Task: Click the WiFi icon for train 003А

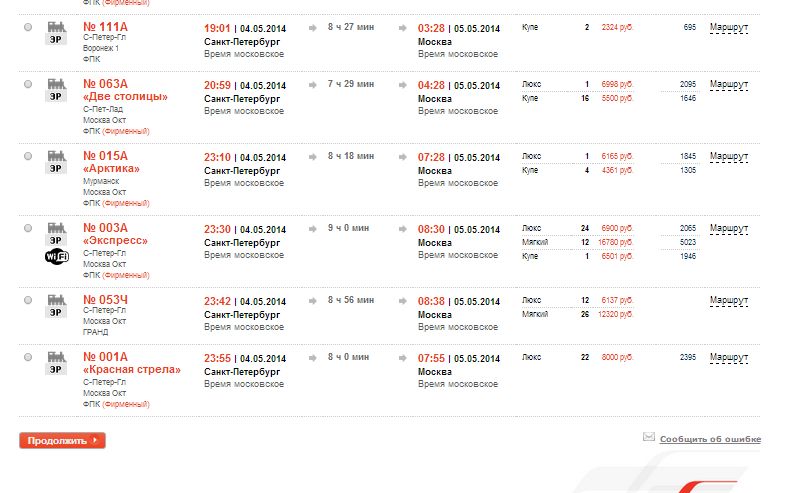Action: pos(56,257)
